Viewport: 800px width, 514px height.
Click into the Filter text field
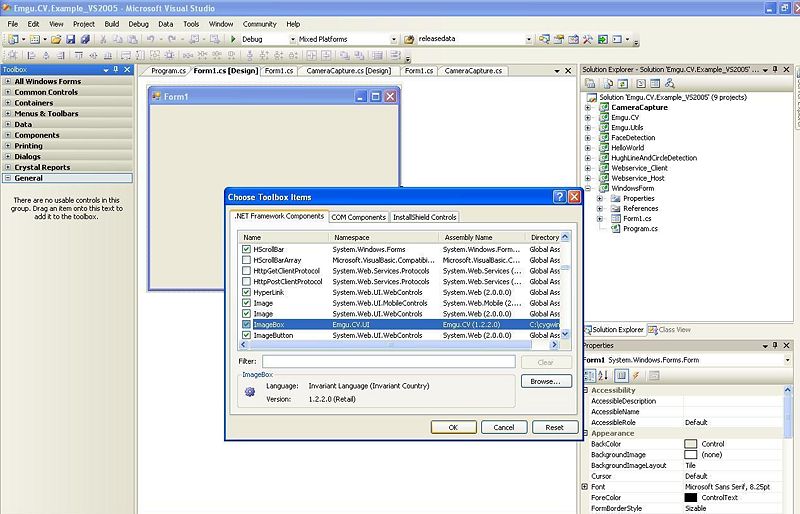point(389,361)
